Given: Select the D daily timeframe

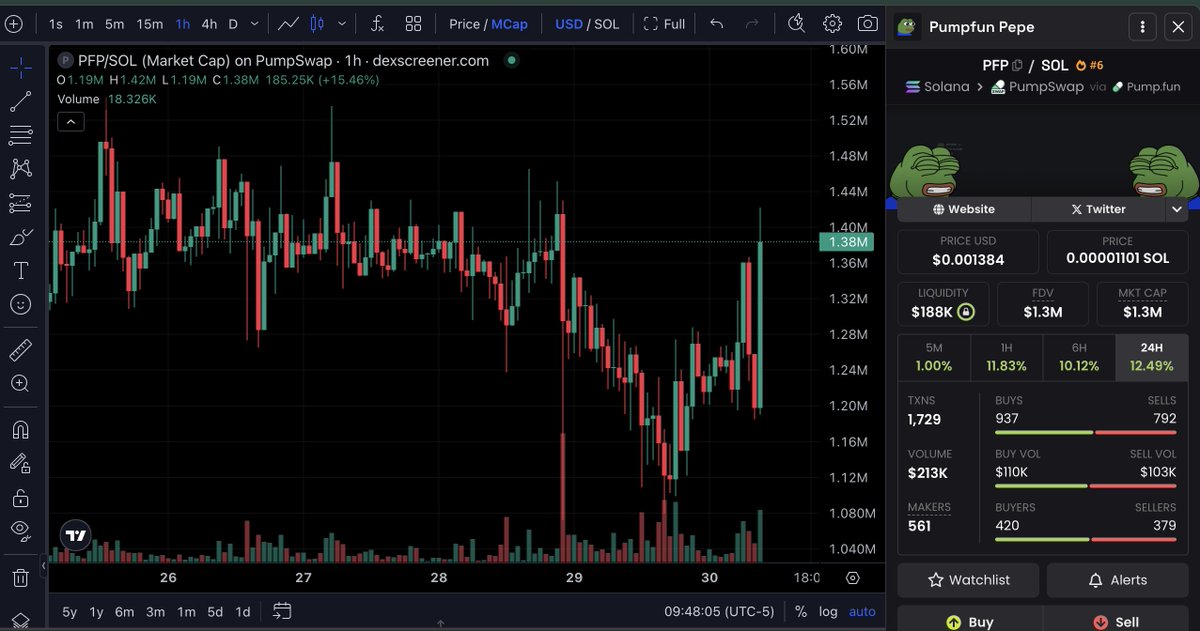Looking at the screenshot, I should click(234, 24).
